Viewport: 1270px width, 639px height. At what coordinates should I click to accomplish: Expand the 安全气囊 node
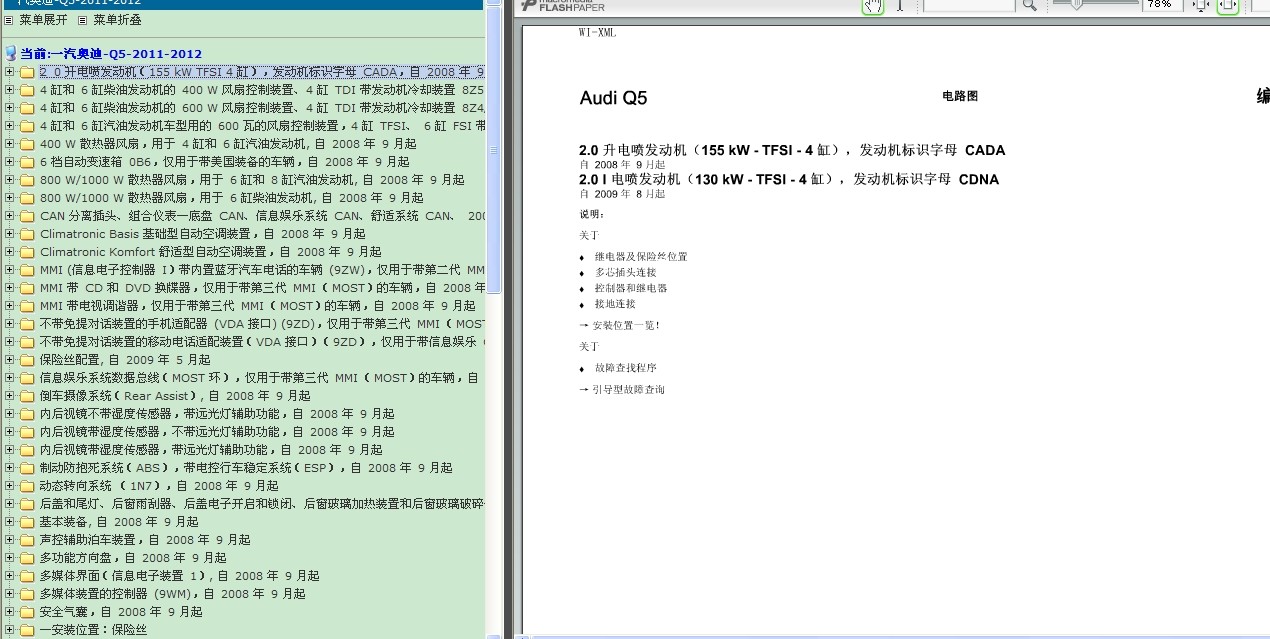coord(9,612)
